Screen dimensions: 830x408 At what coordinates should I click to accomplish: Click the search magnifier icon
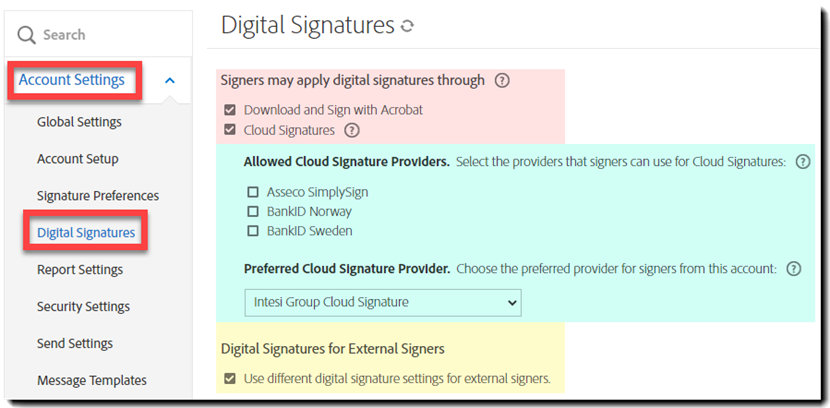tap(26, 35)
